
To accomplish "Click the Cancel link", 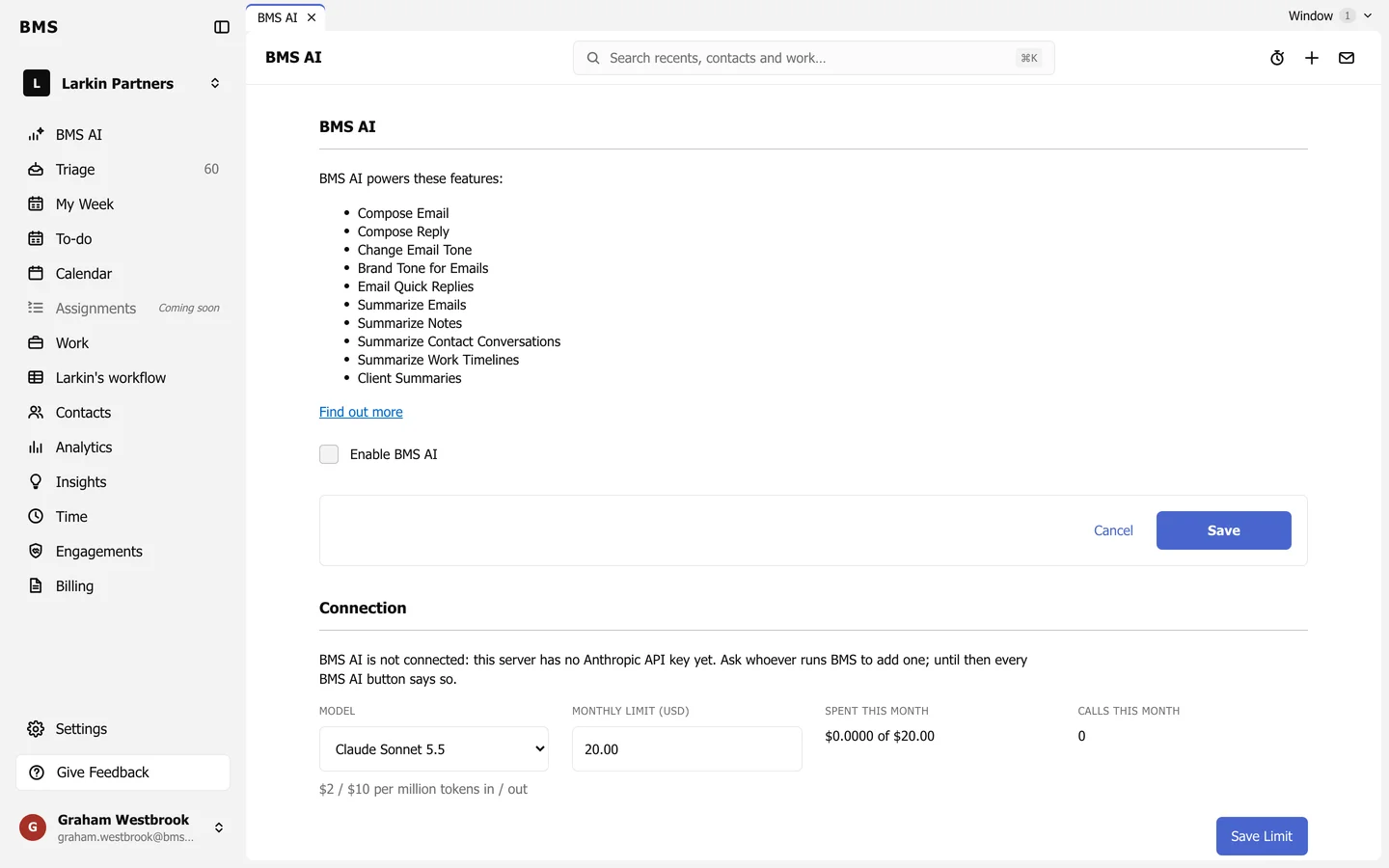I will (1113, 530).
